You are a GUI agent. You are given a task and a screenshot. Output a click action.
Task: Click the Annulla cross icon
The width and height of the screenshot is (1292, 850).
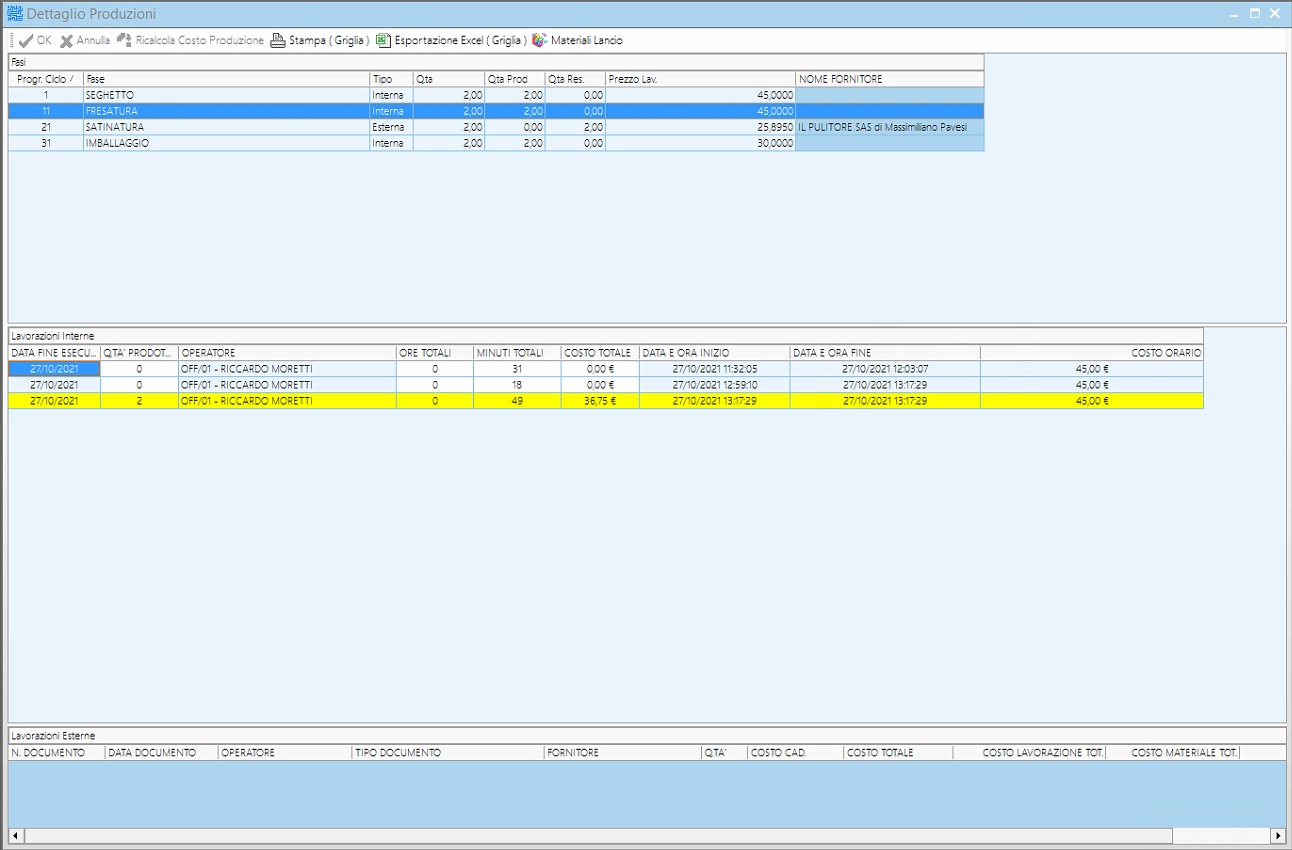click(67, 41)
